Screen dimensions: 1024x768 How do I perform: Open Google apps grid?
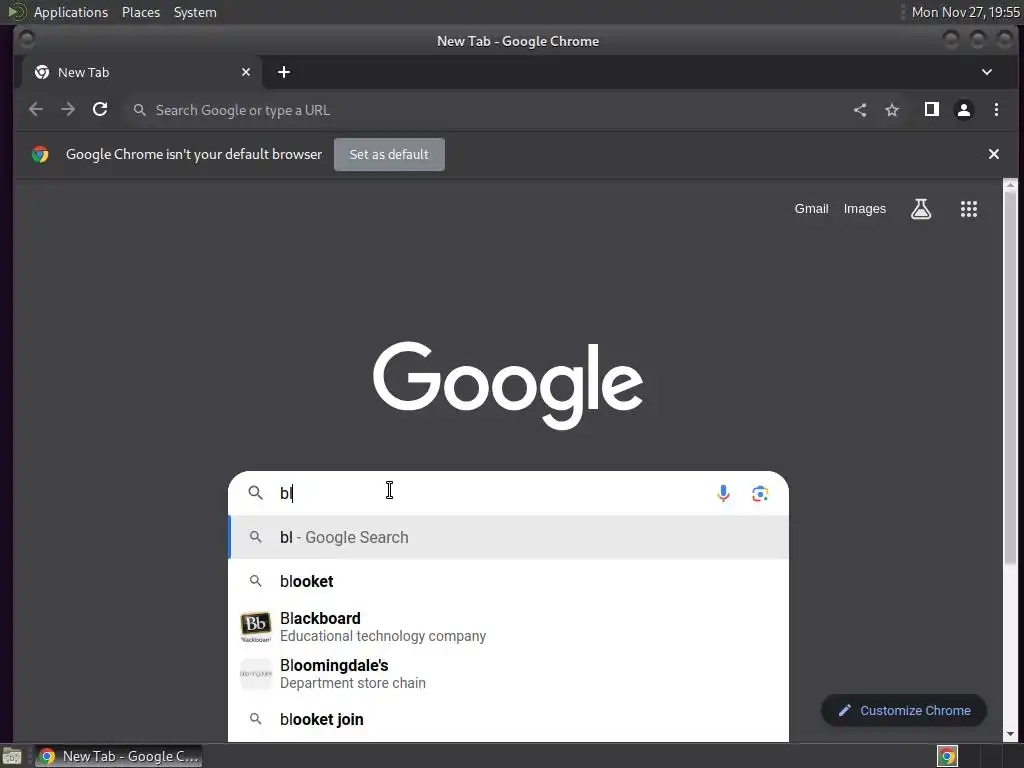(x=969, y=209)
